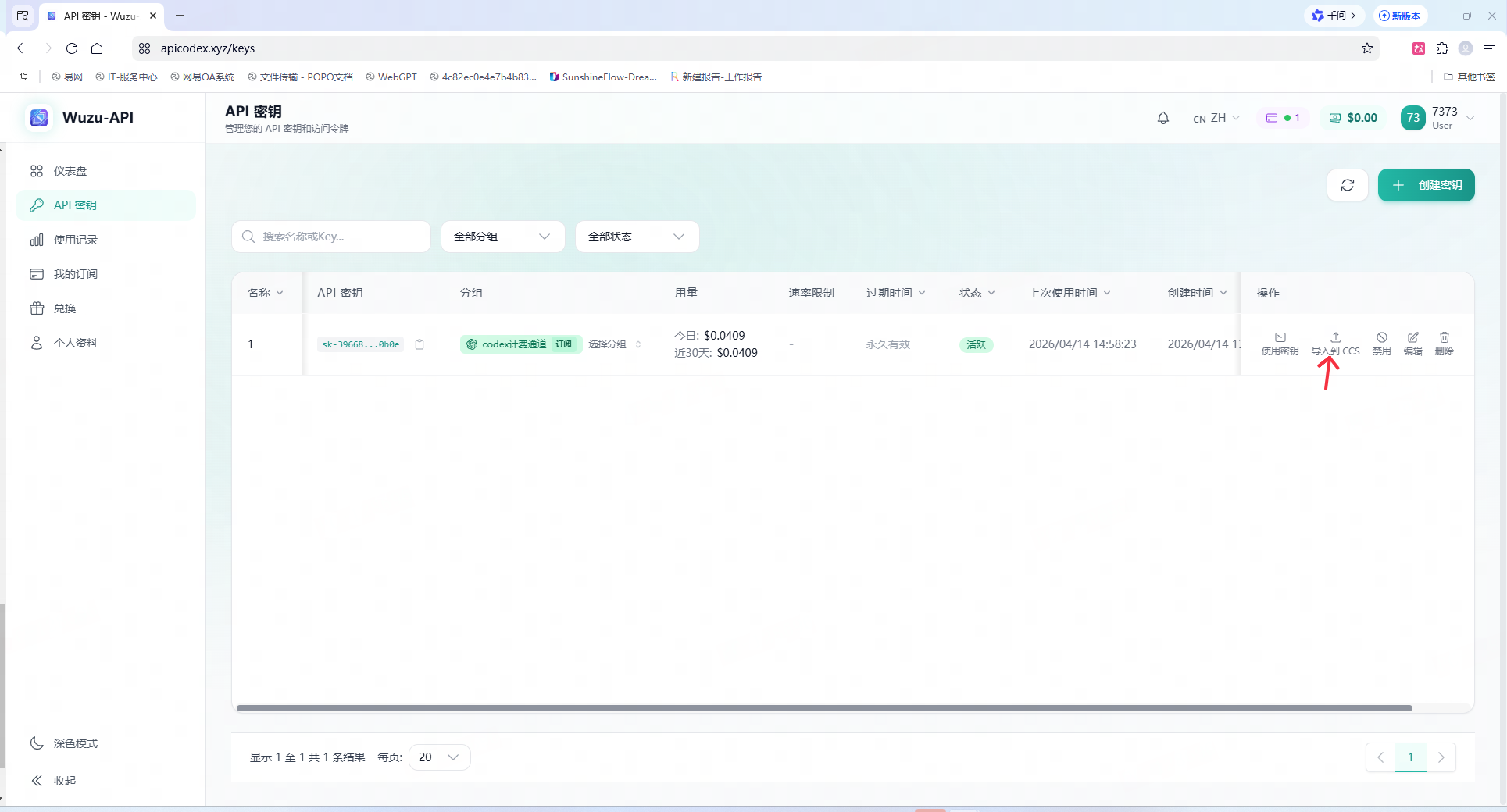
Task: Open the 选择分组 group selector
Action: [615, 344]
